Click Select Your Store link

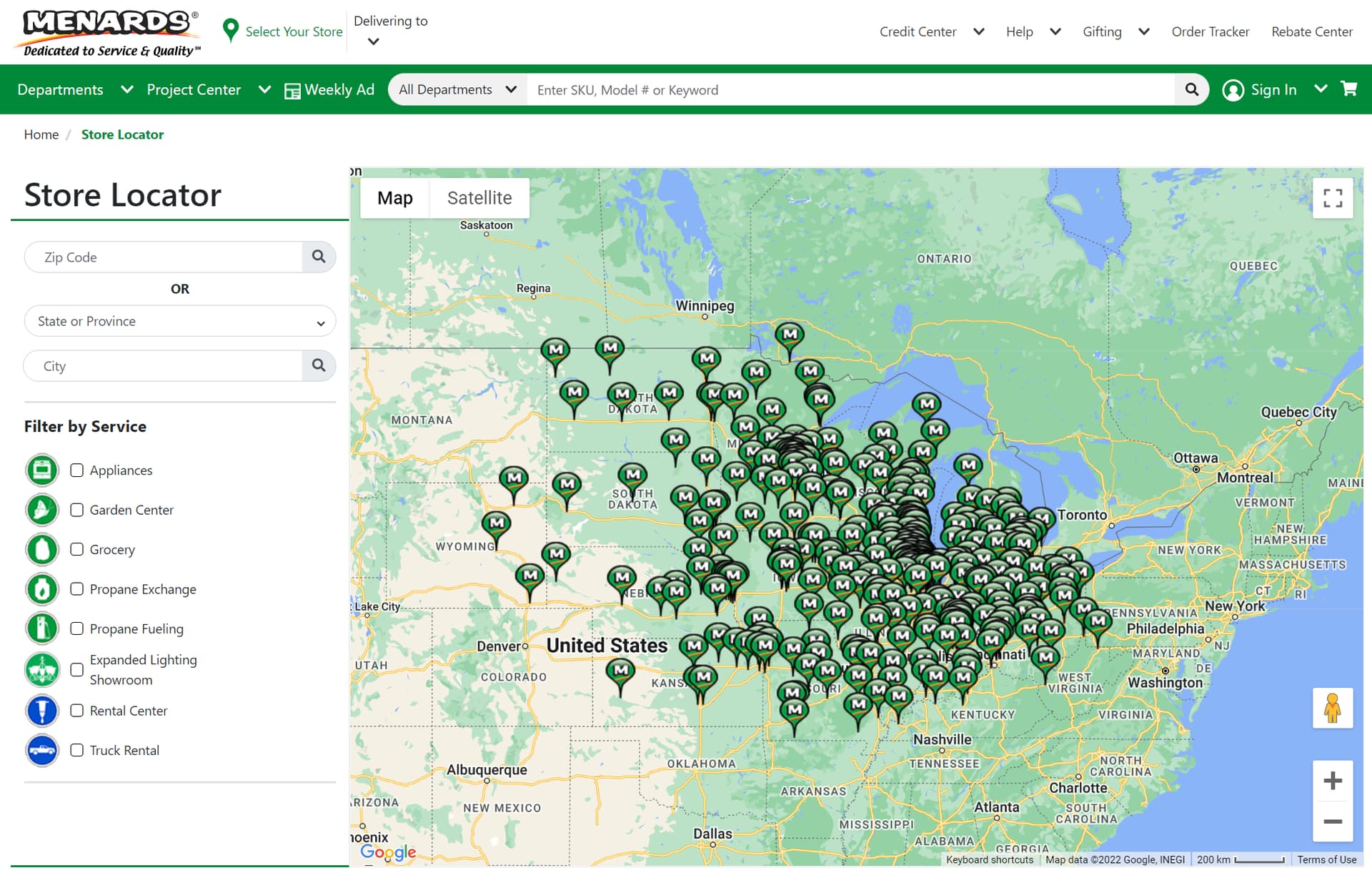[294, 31]
